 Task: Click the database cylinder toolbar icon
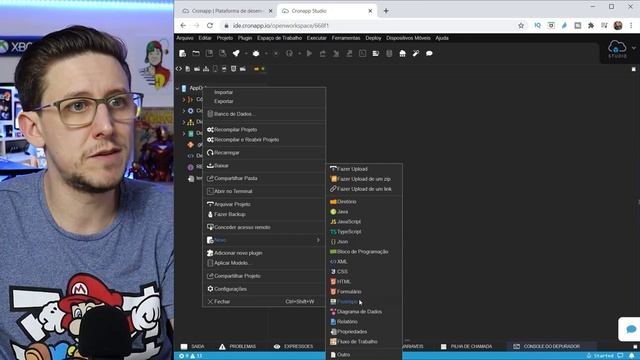tap(389, 53)
